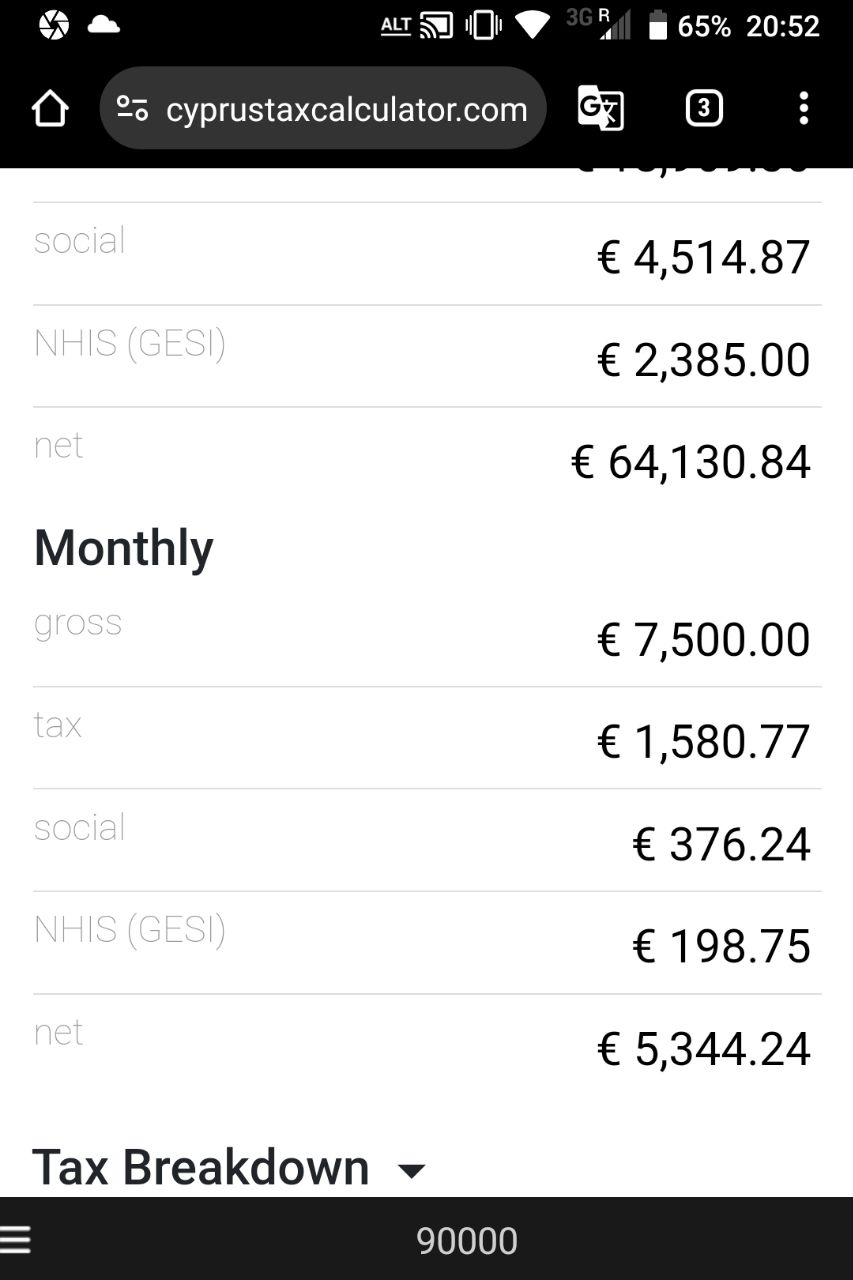
Task: Tap the cast icon in status bar
Action: (436, 25)
